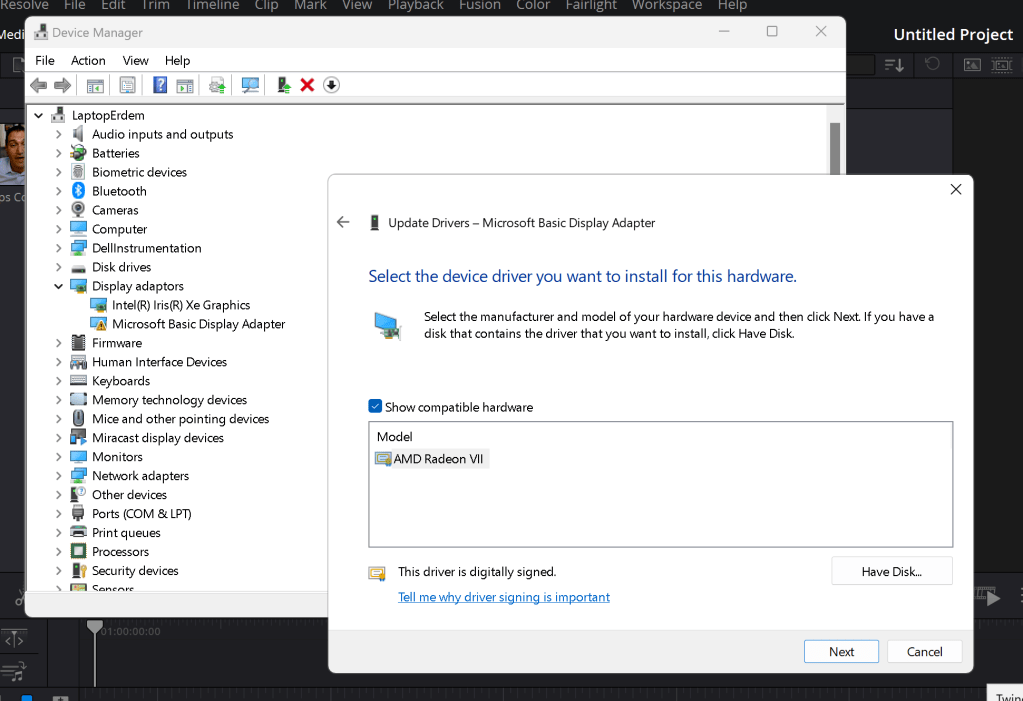The width and height of the screenshot is (1023, 701).
Task: Click the undo icon in Resolve toolbar
Action: pos(932,64)
